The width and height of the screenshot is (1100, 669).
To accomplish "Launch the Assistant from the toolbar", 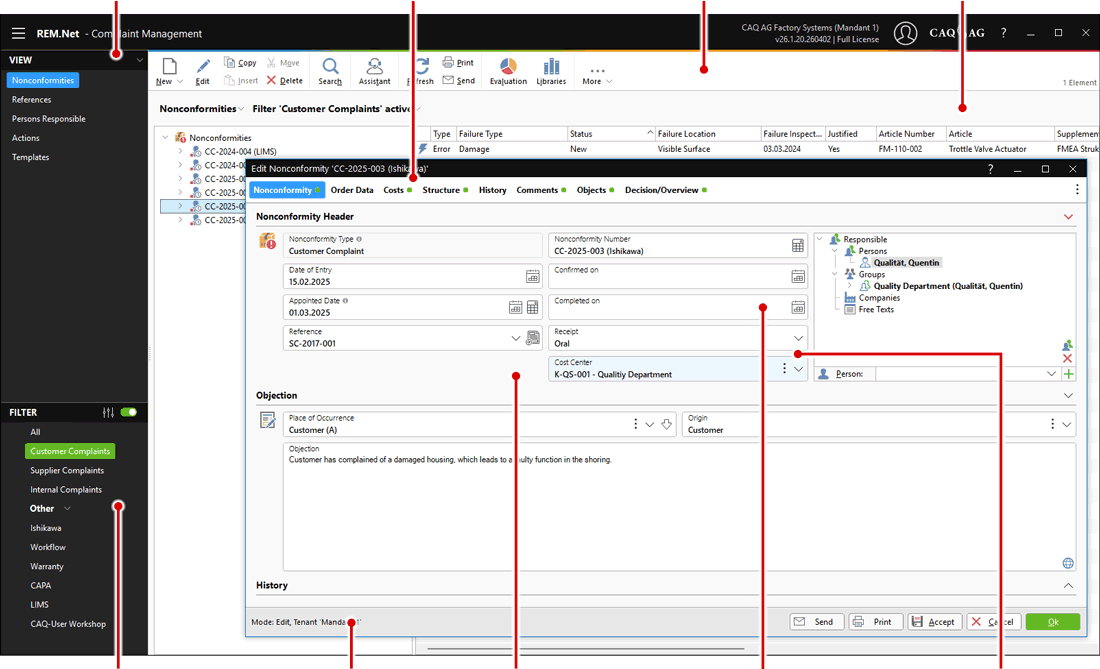I will [x=375, y=72].
